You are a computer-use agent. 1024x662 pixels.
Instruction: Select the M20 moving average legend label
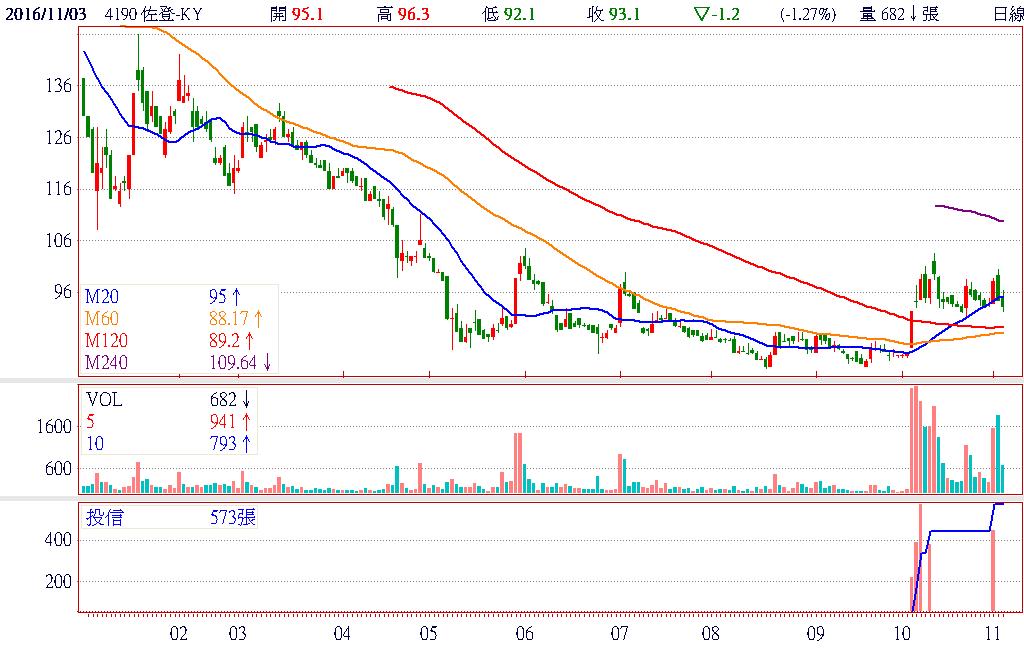coord(101,297)
